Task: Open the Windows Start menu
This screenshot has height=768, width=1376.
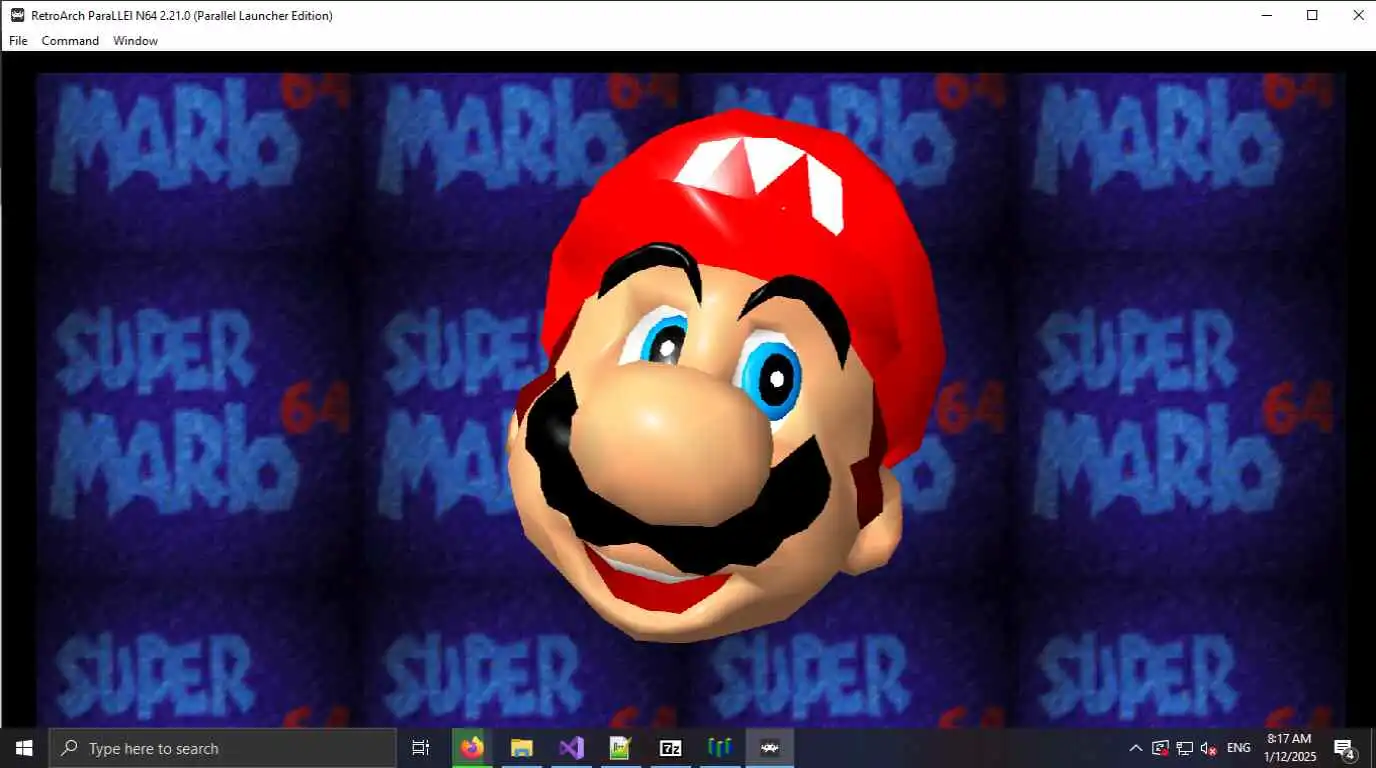Action: click(x=24, y=748)
